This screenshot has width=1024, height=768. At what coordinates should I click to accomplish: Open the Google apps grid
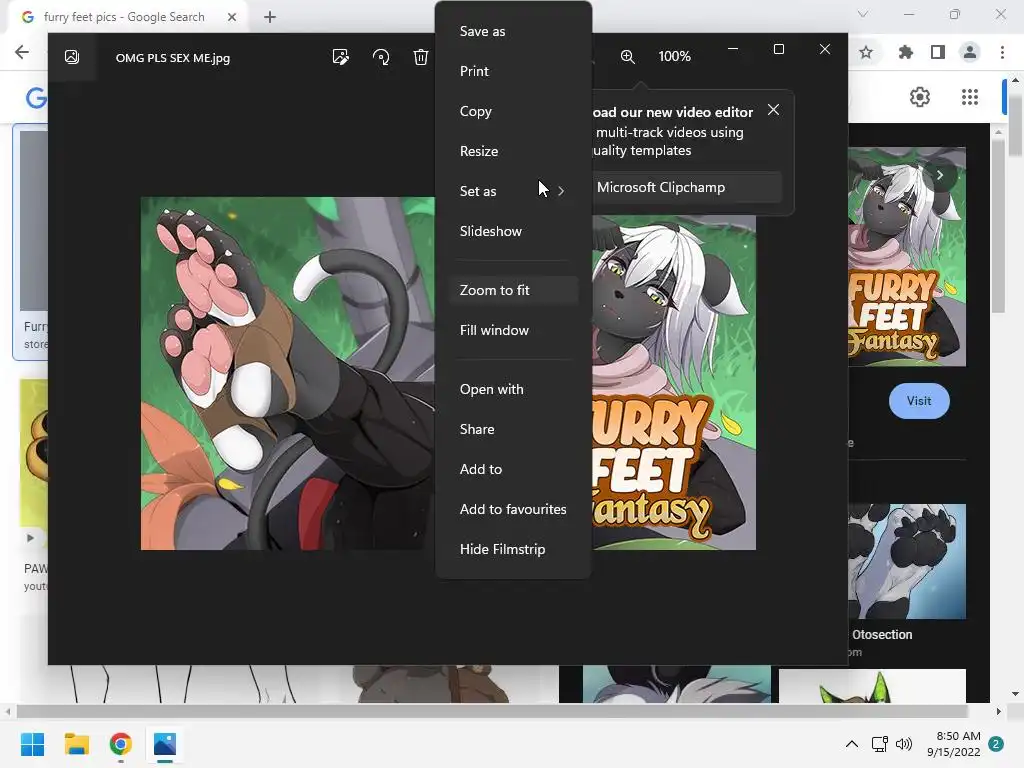tap(970, 97)
